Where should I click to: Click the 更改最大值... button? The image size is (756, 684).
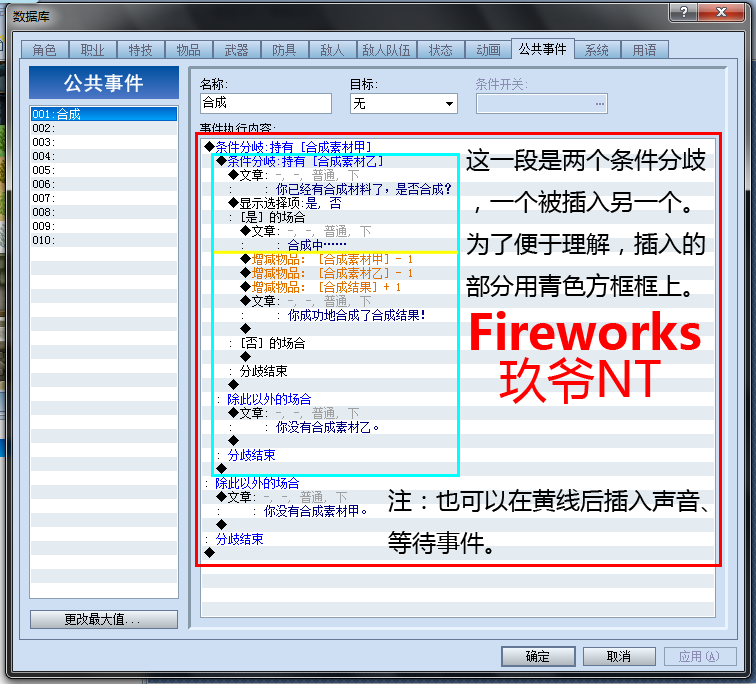[104, 619]
